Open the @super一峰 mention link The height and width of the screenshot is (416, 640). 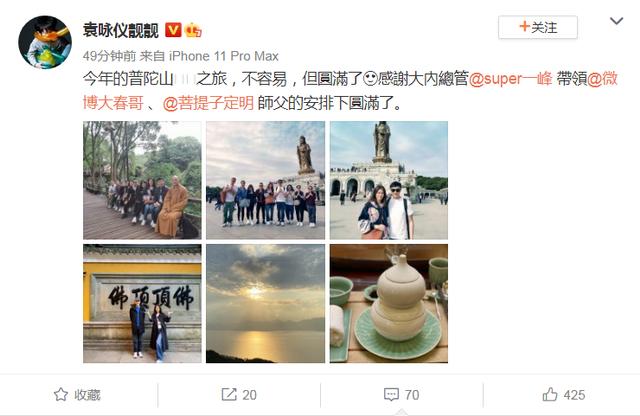tap(510, 79)
